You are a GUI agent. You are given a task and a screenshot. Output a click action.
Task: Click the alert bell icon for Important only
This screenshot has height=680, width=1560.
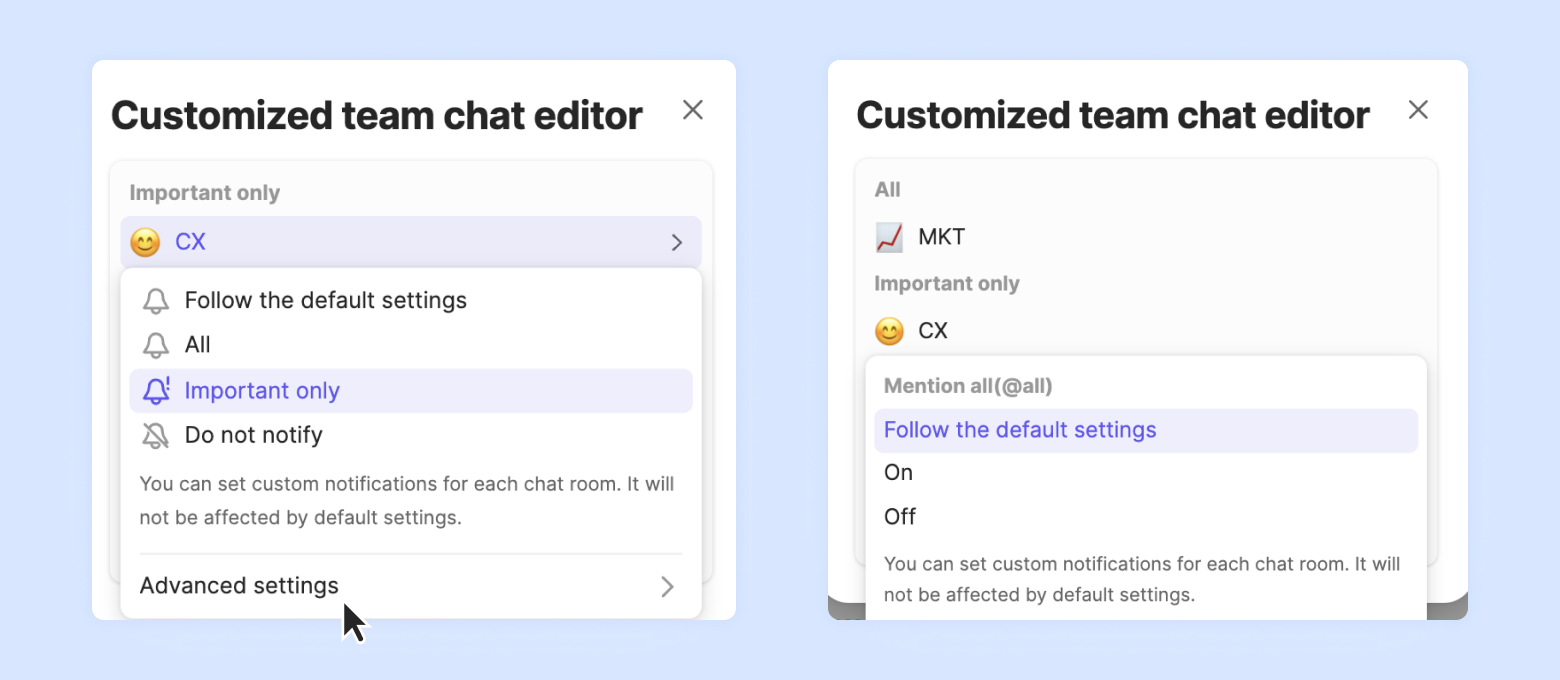pos(156,391)
